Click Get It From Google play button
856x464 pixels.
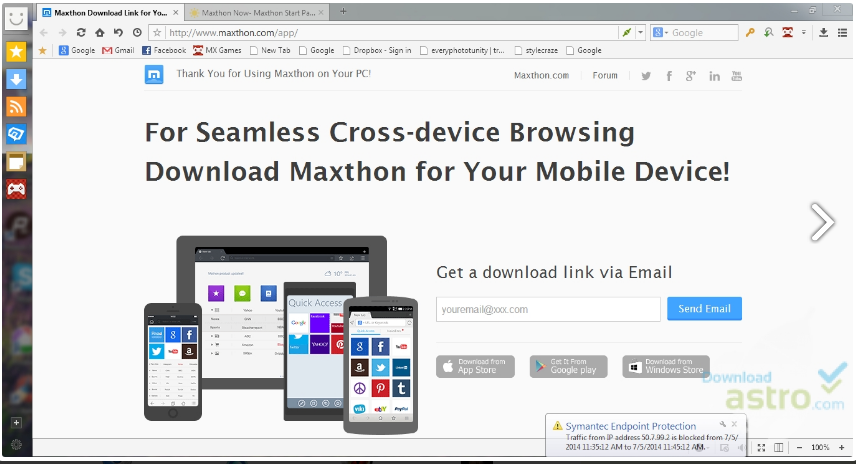click(x=568, y=366)
